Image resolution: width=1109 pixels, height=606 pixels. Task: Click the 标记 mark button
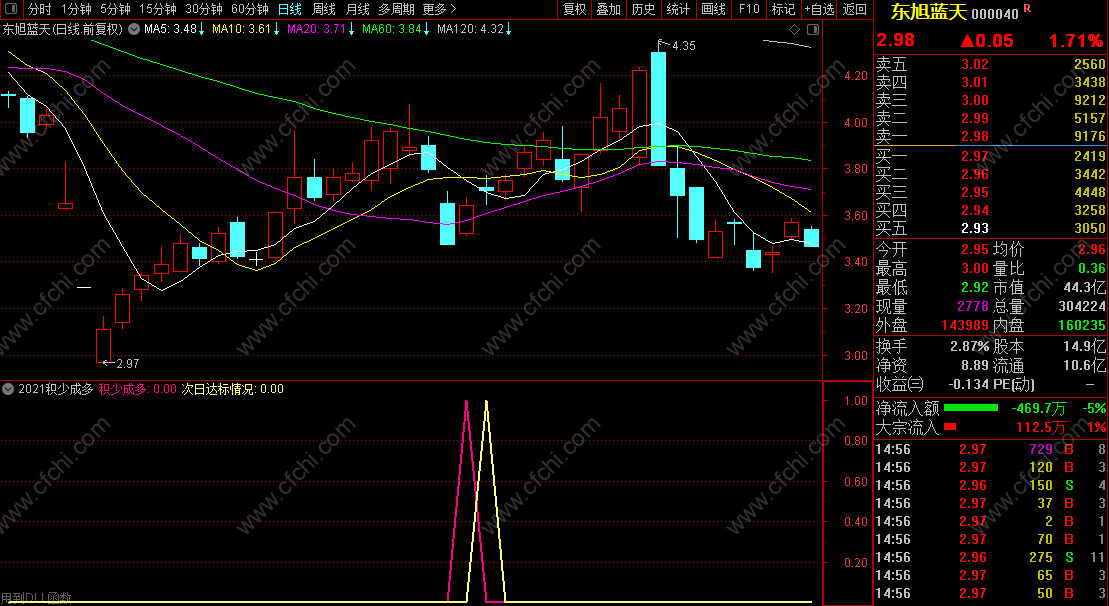(783, 9)
